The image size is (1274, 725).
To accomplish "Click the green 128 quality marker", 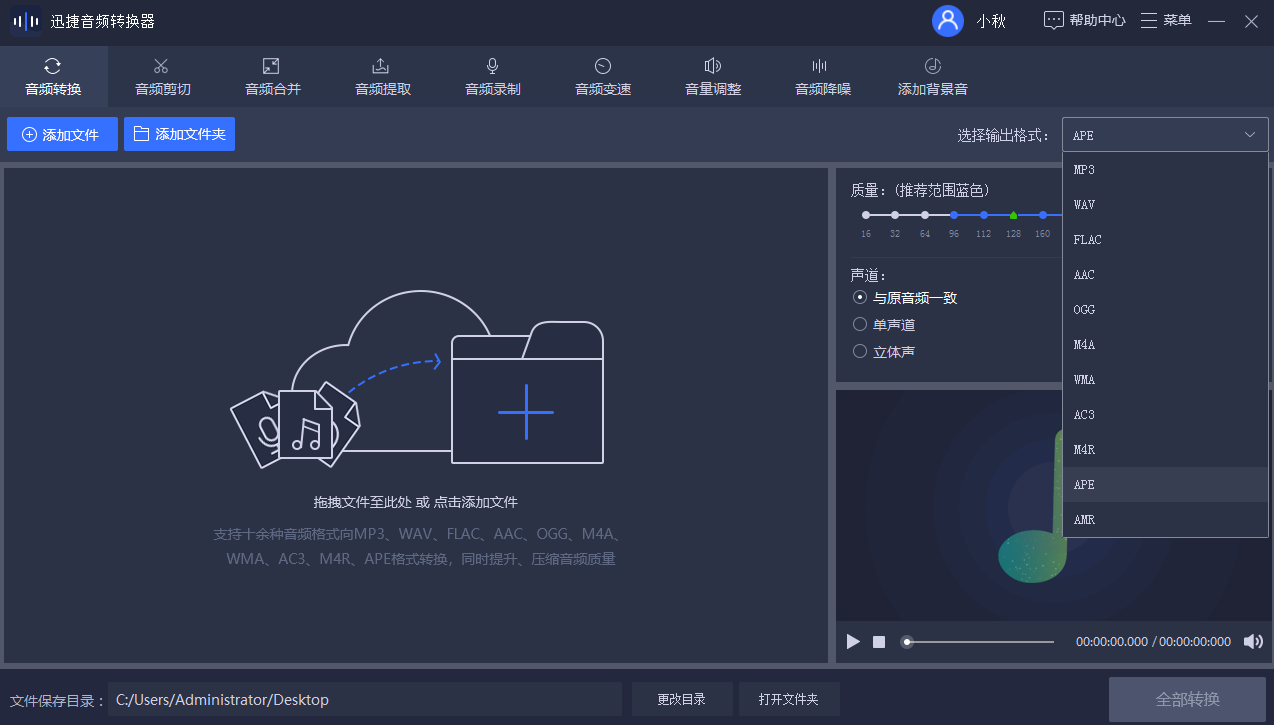I will pos(1013,215).
